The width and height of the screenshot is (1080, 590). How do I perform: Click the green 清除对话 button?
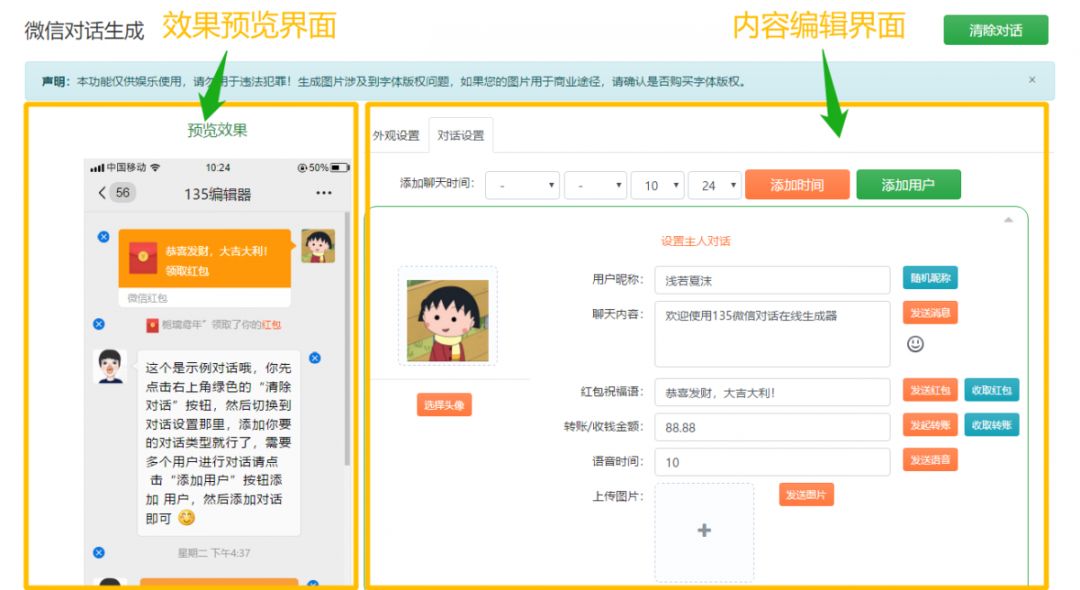[x=995, y=30]
